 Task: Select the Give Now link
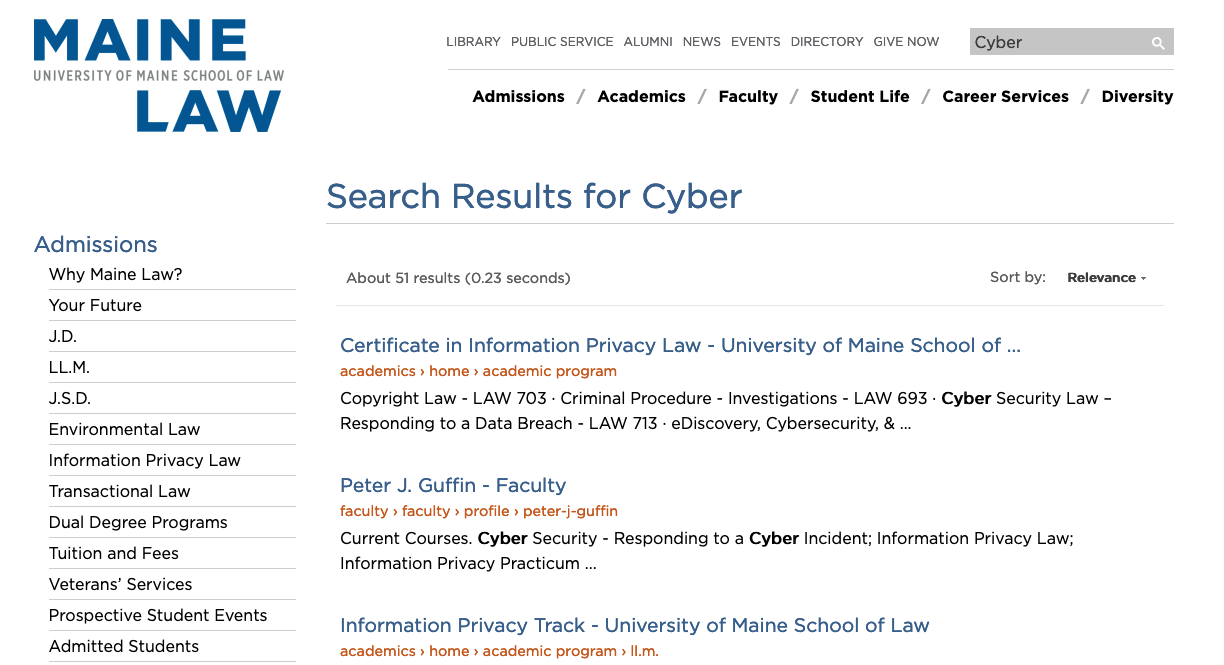click(x=906, y=41)
